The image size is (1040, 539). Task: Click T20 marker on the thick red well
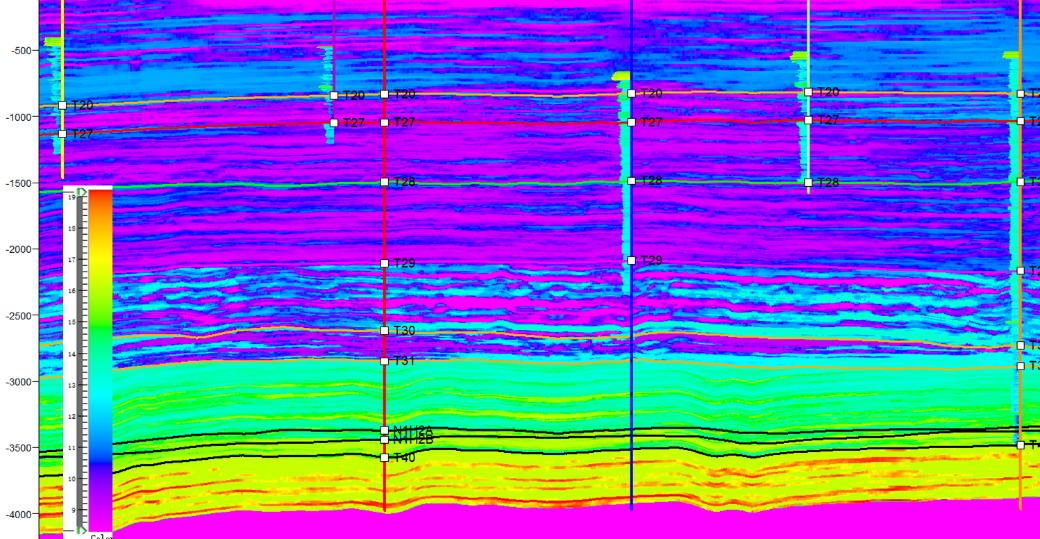tap(384, 94)
